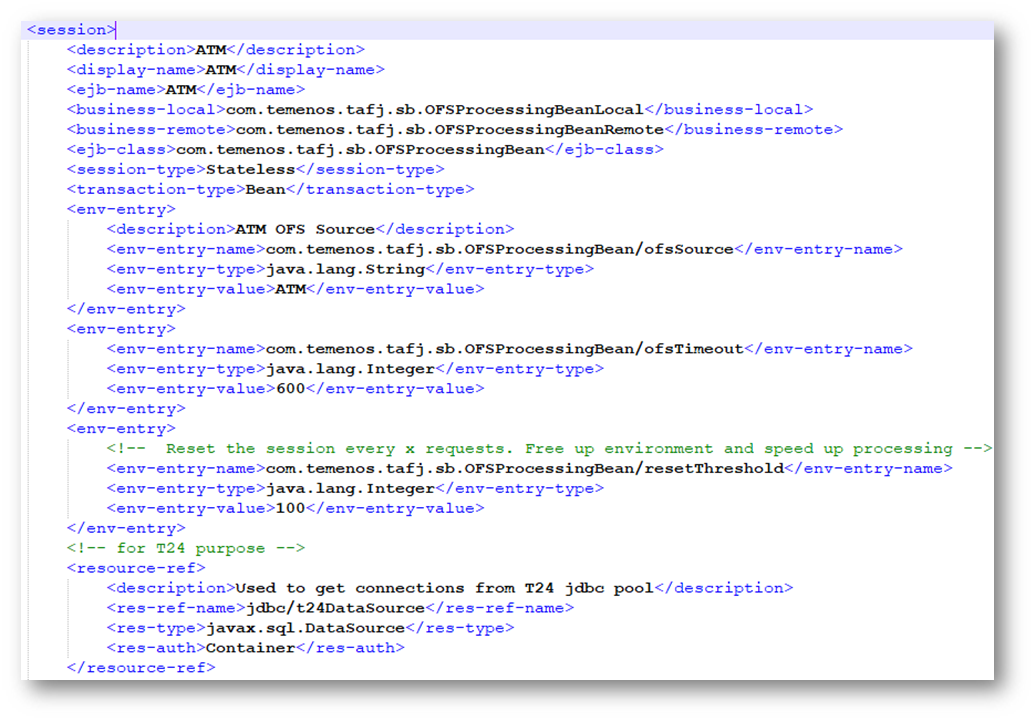Viewport: 1036px width, 722px height.
Task: Select the OFSProcessingBeanLocal business-local line
Action: (439, 110)
